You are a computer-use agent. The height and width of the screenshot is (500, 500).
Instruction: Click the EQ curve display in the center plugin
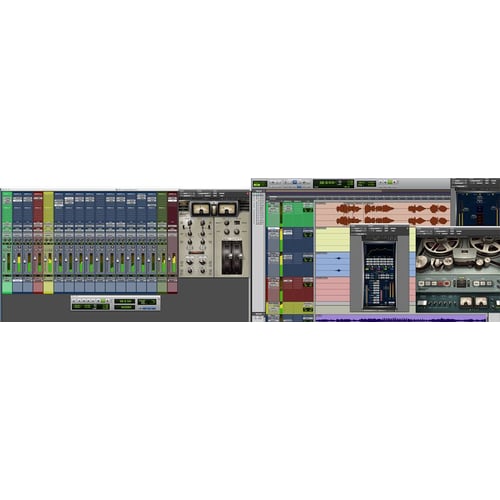tap(379, 250)
